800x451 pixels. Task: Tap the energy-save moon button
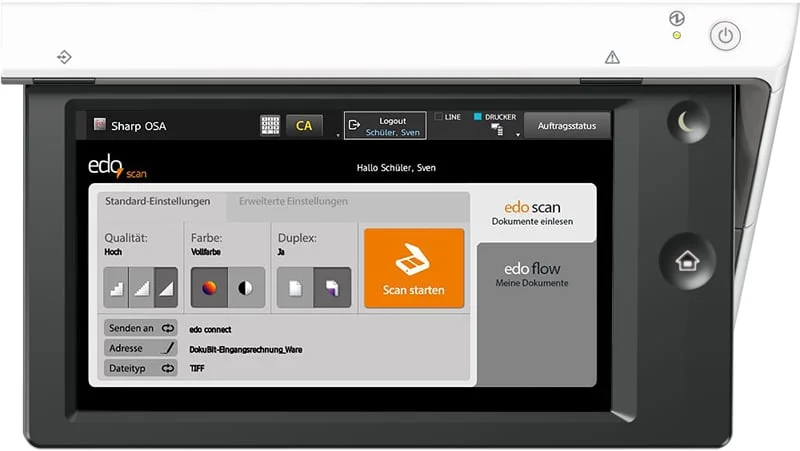[688, 122]
